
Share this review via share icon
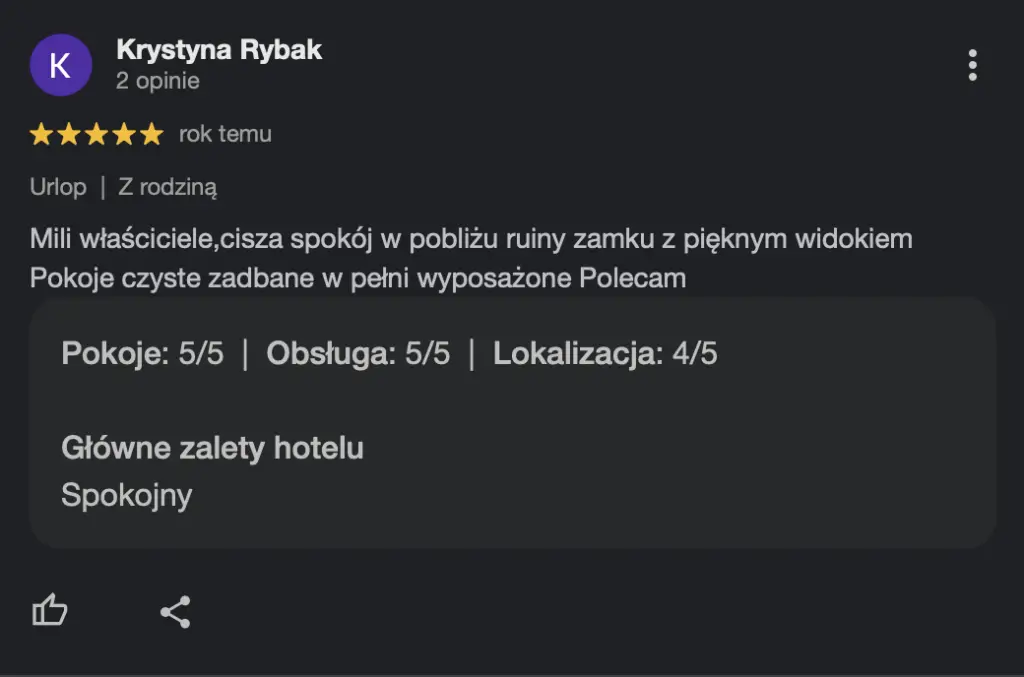(x=175, y=611)
